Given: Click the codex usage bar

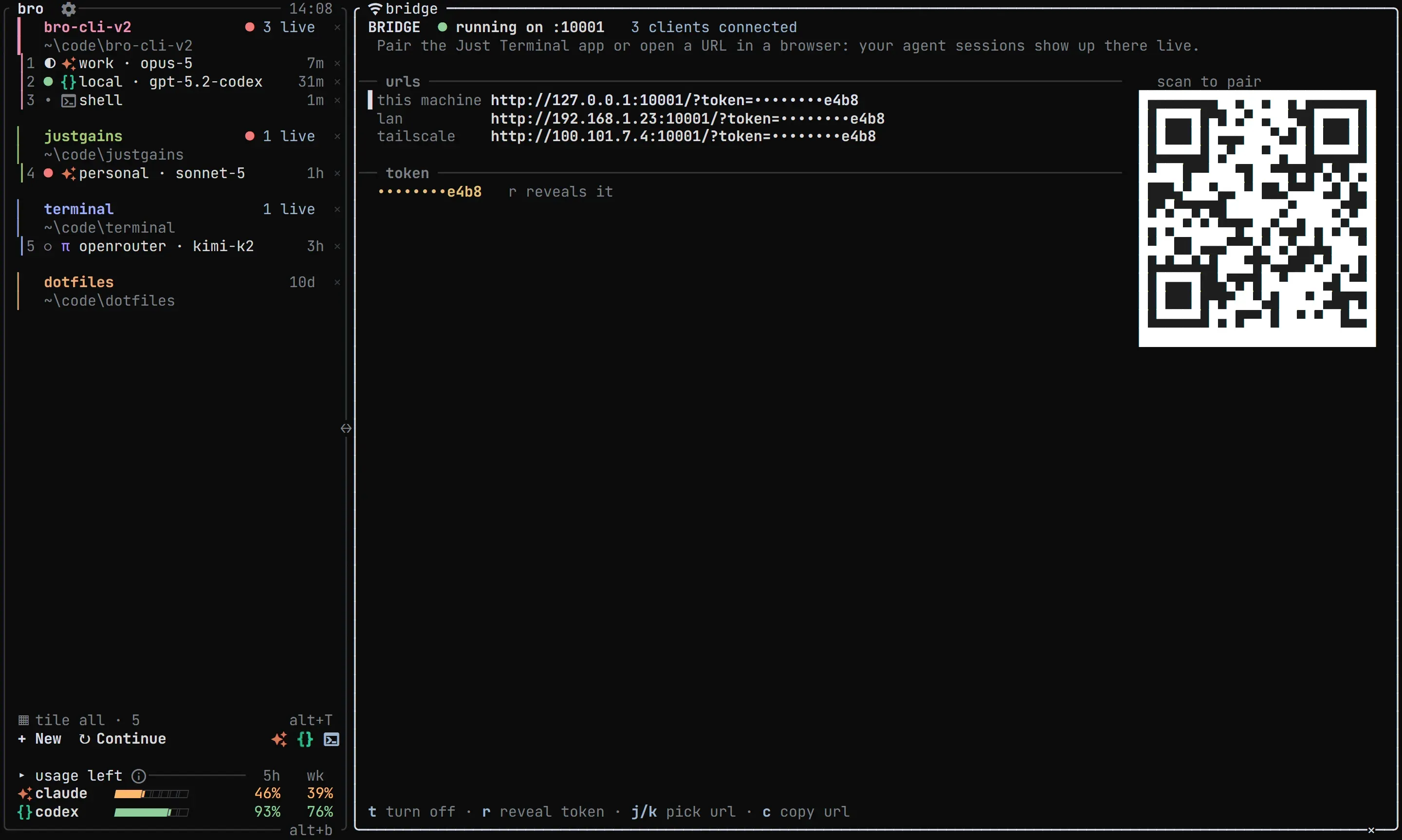Looking at the screenshot, I should [x=151, y=812].
